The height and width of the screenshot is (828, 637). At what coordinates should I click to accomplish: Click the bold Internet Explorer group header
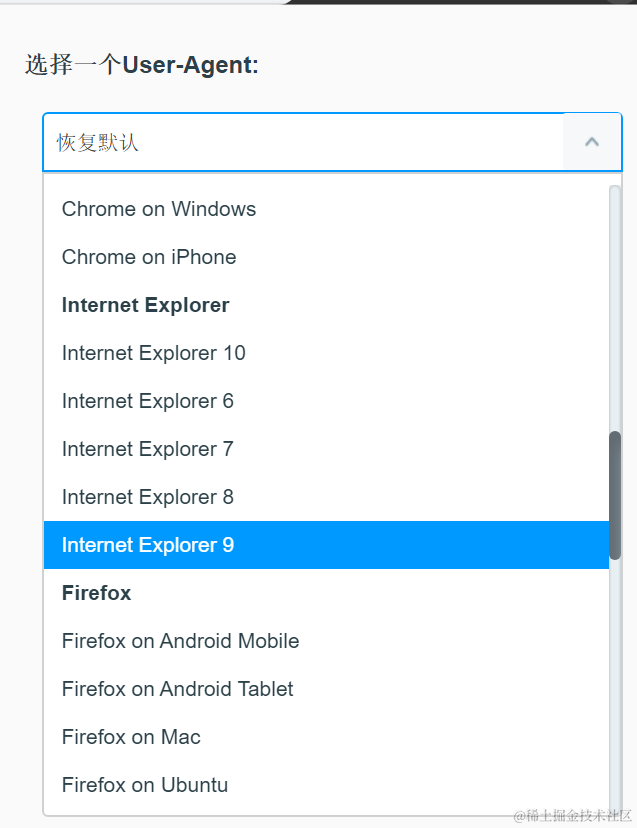145,305
